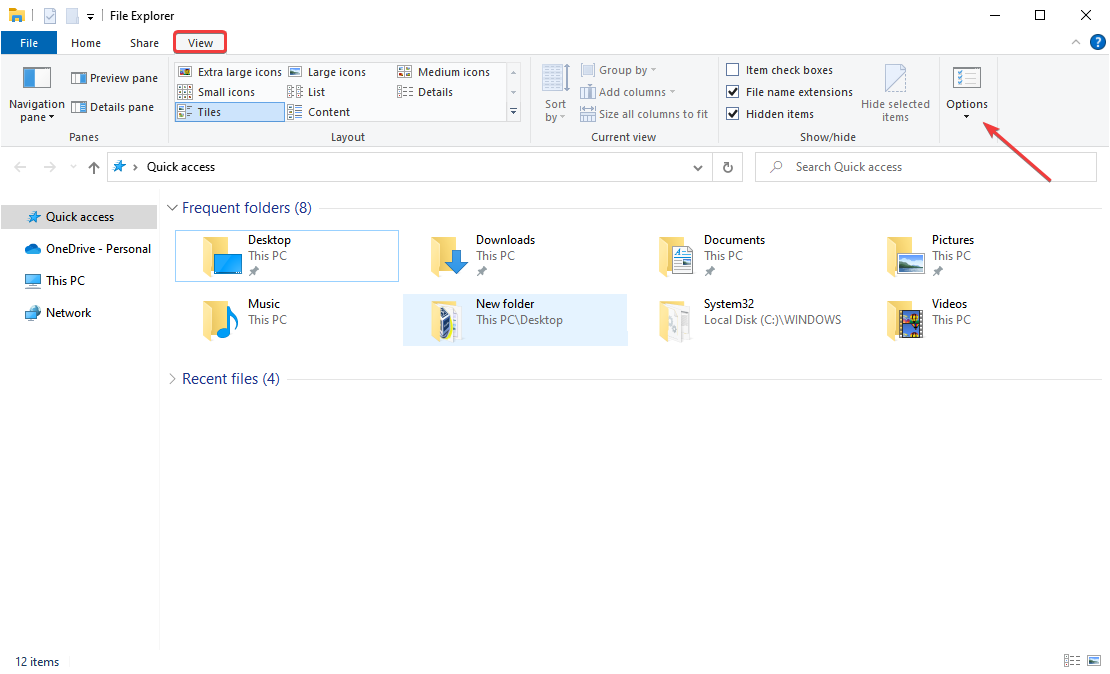Screen dimensions: 1110x674
Task: Toggle the Preview pane
Action: coord(114,78)
